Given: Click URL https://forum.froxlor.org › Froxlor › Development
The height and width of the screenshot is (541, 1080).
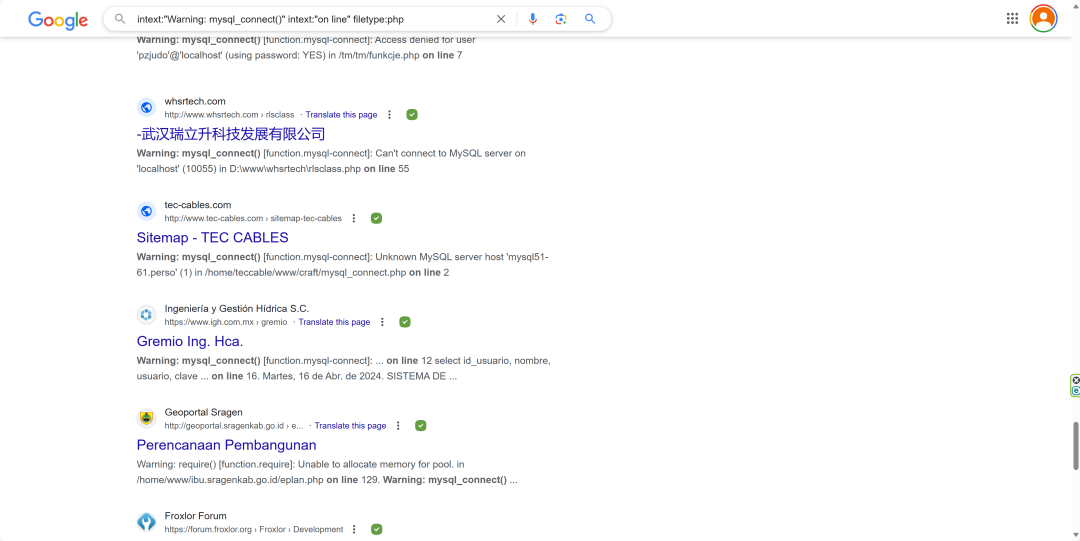Looking at the screenshot, I should point(253,529).
